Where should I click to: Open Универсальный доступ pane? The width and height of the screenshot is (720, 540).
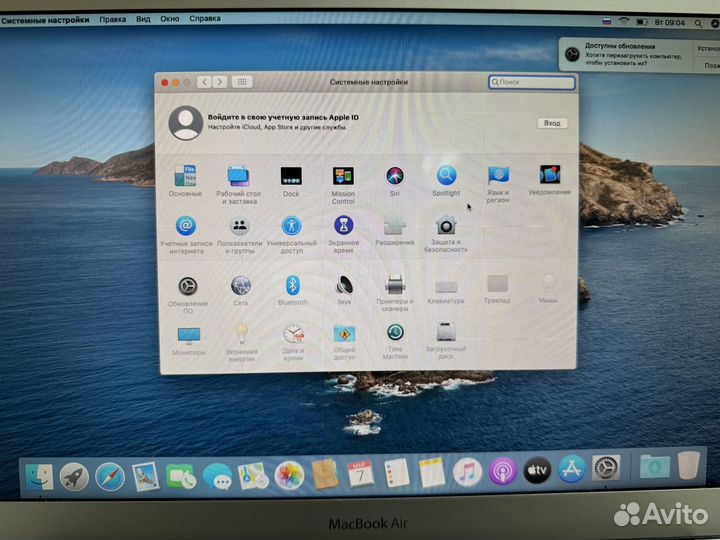click(292, 234)
